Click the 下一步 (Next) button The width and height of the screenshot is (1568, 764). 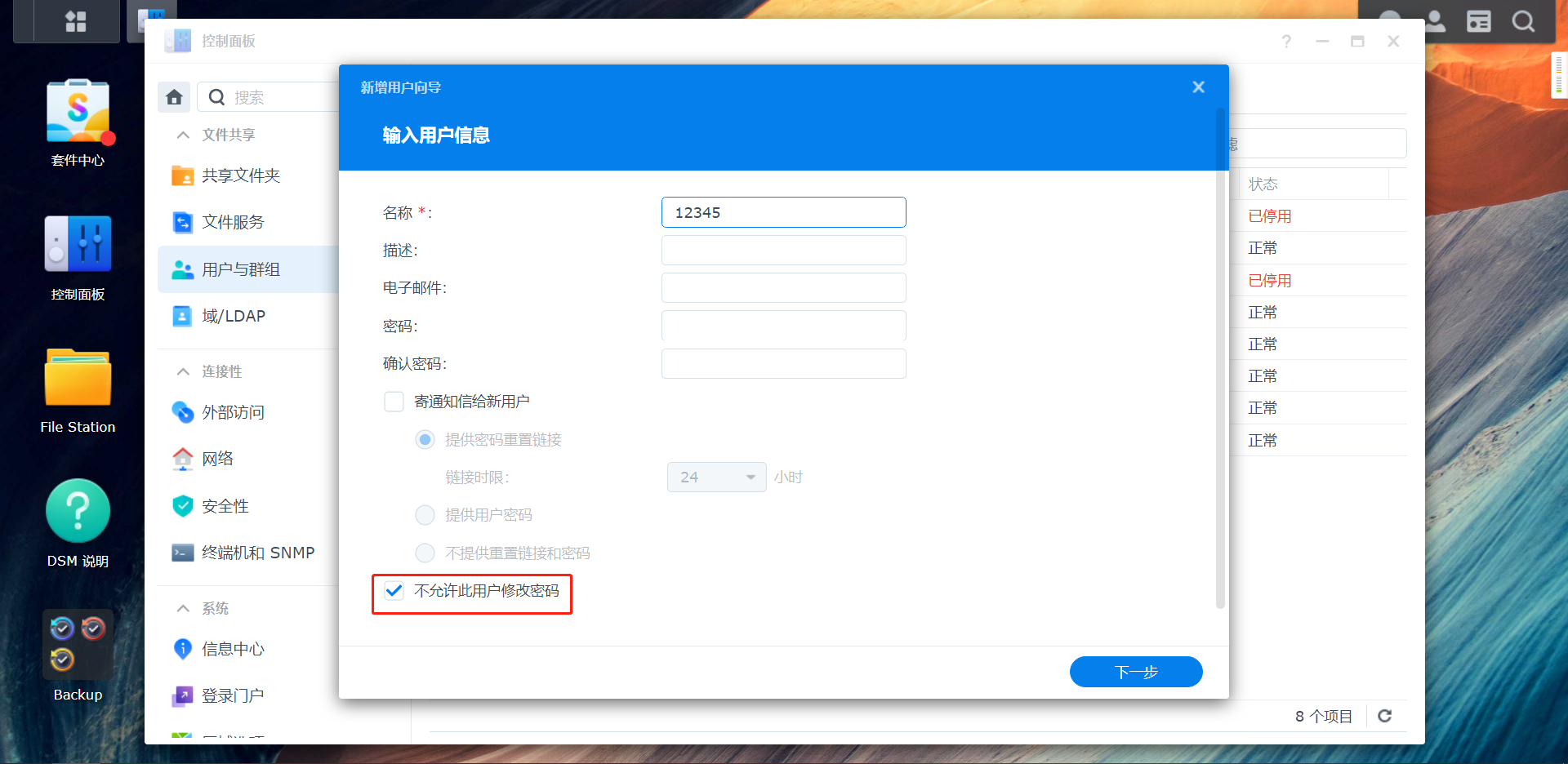pos(1136,671)
